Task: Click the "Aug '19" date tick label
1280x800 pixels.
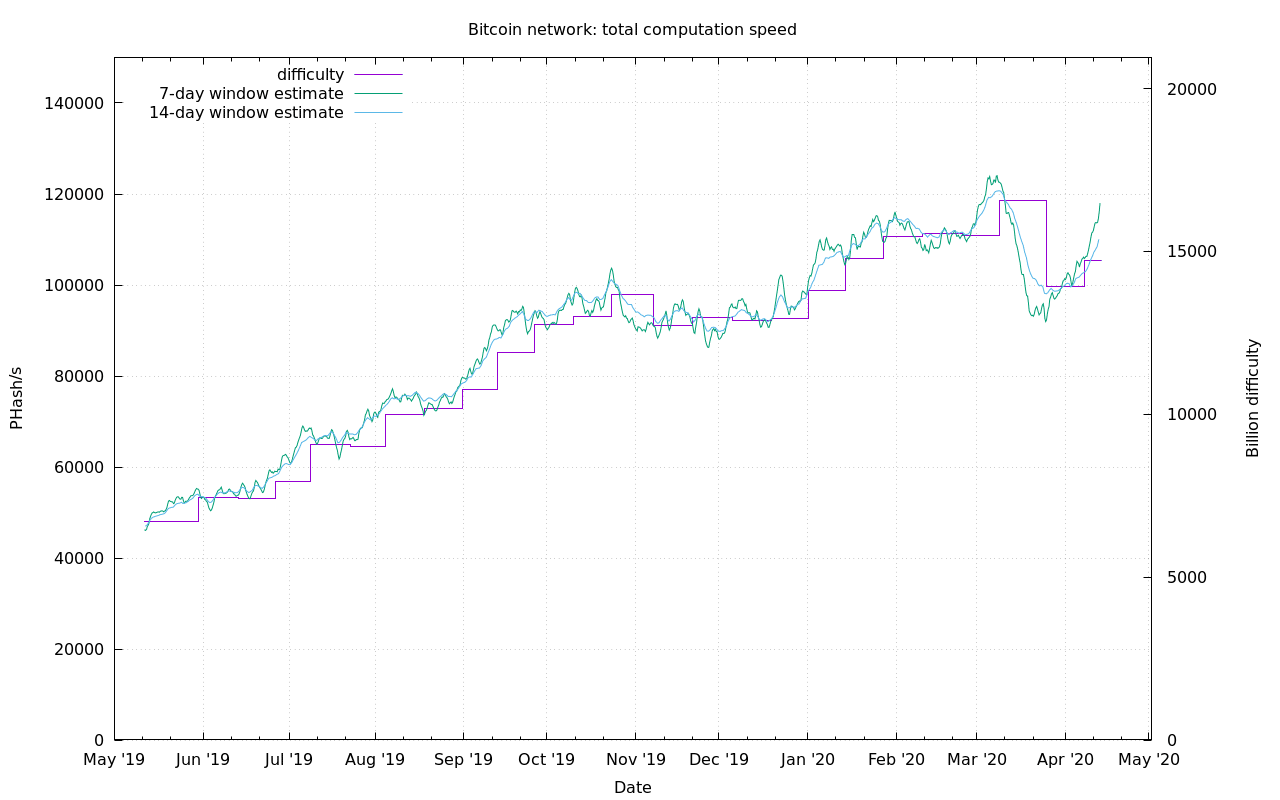Action: (x=375, y=760)
